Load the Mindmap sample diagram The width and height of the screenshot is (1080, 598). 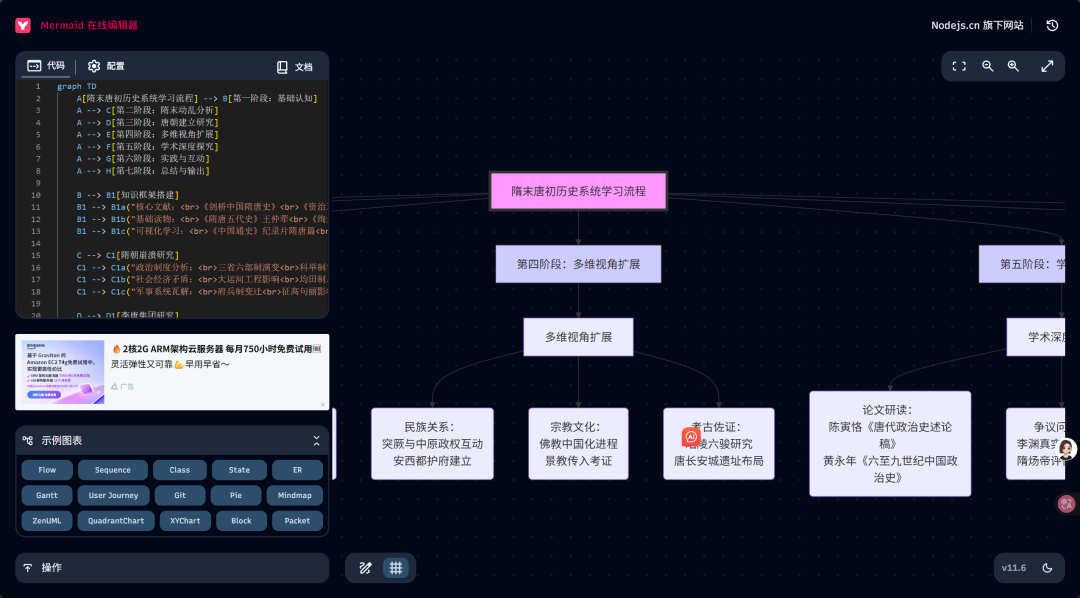[295, 495]
